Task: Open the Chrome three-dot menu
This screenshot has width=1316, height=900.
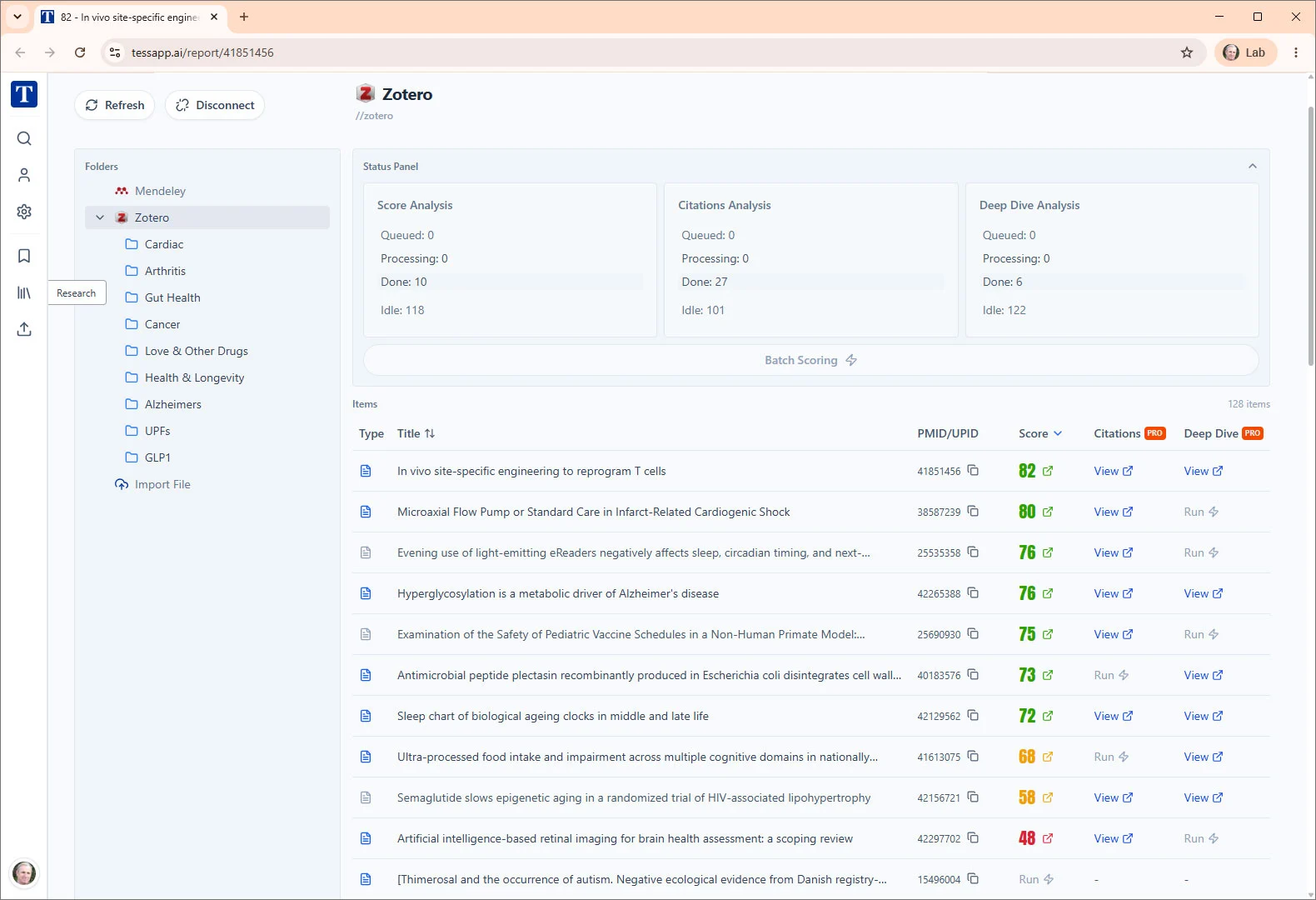Action: (x=1296, y=52)
